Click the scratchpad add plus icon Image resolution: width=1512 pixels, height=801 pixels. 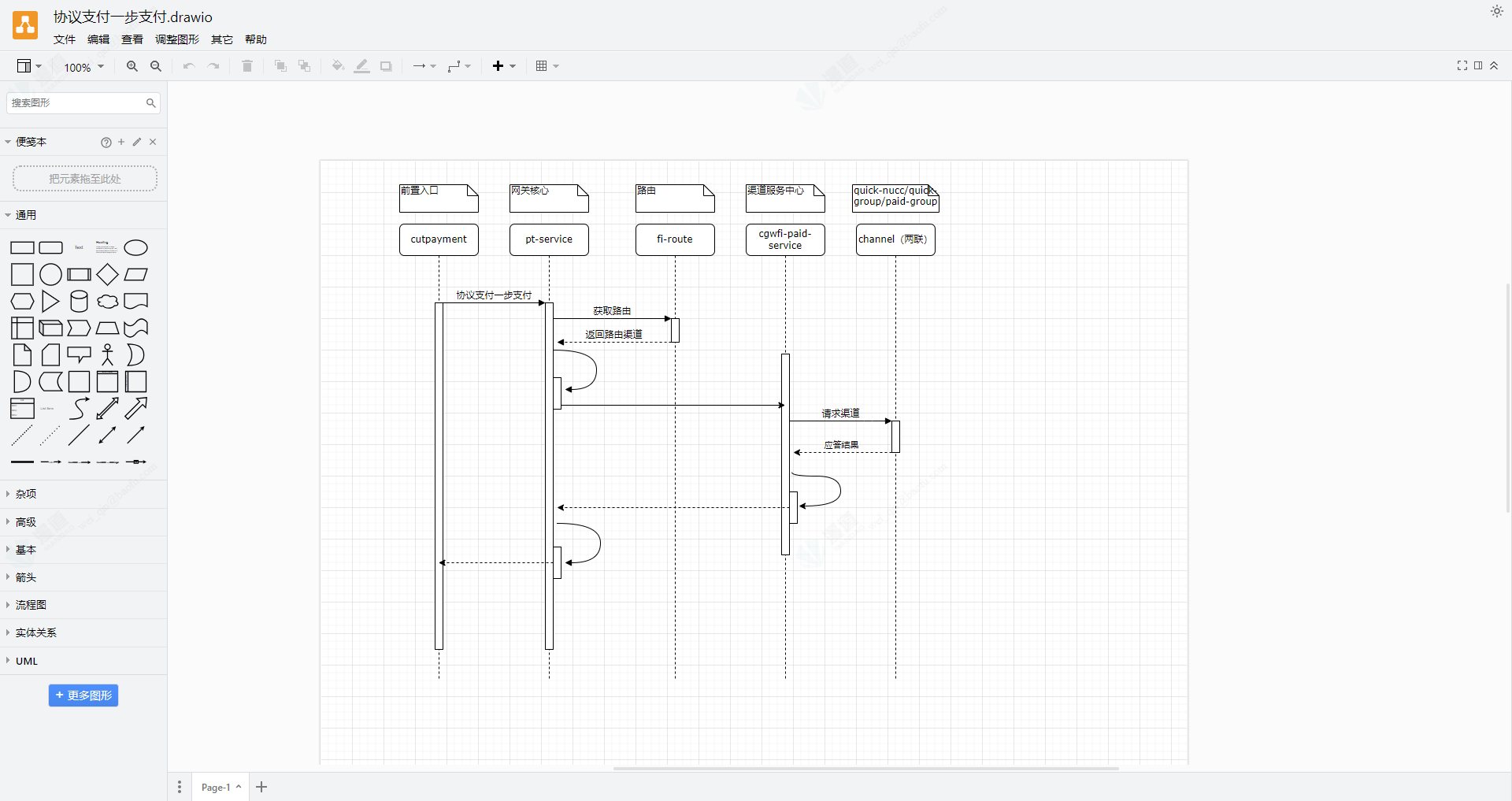pyautogui.click(x=121, y=142)
